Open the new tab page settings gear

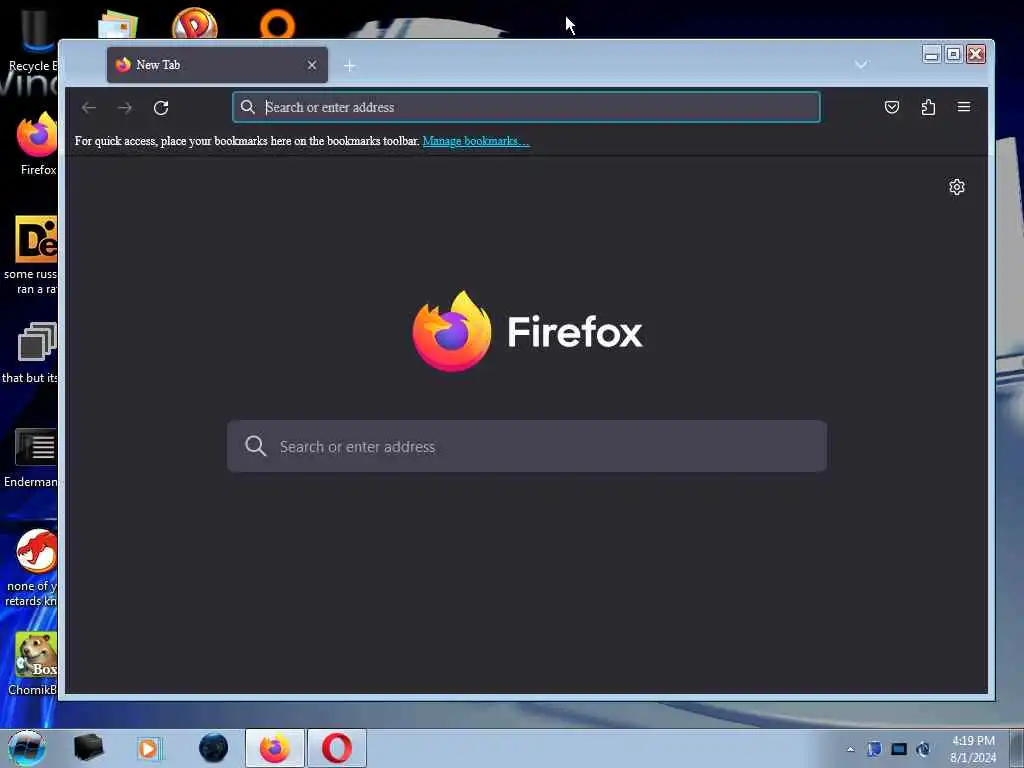(x=957, y=187)
